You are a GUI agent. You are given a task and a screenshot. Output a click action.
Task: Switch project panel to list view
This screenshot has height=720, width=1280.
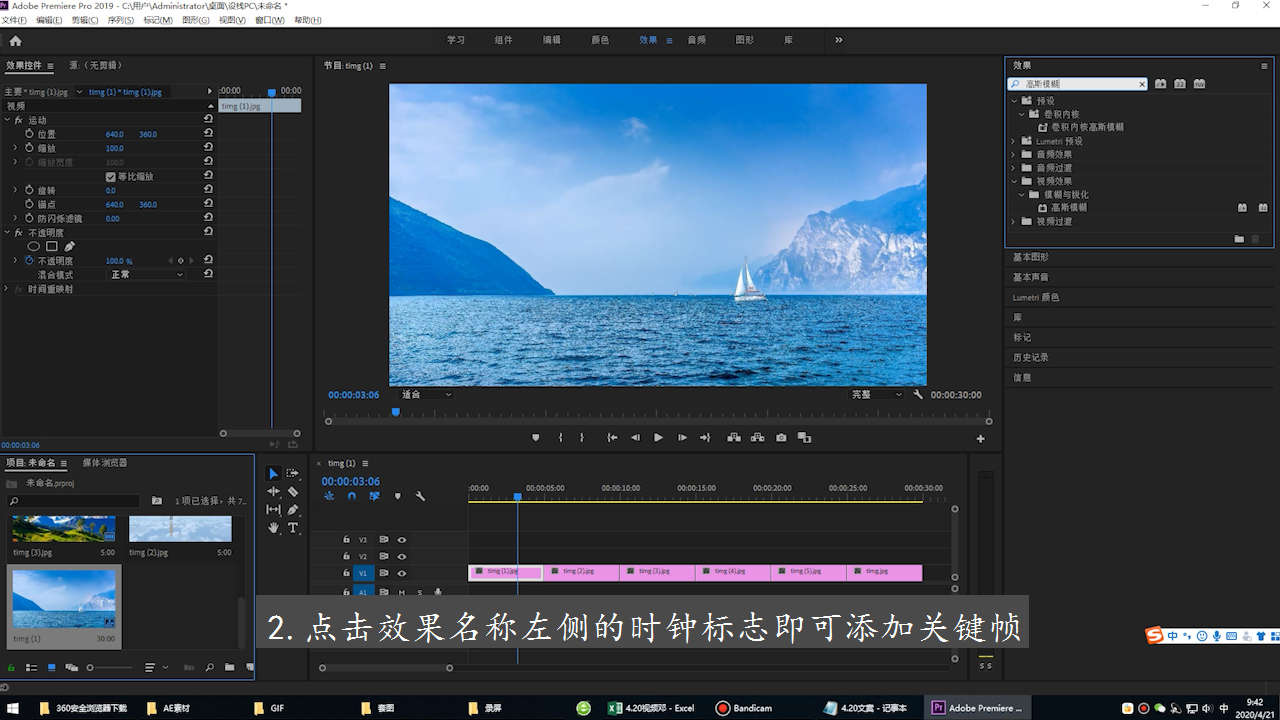click(x=32, y=667)
